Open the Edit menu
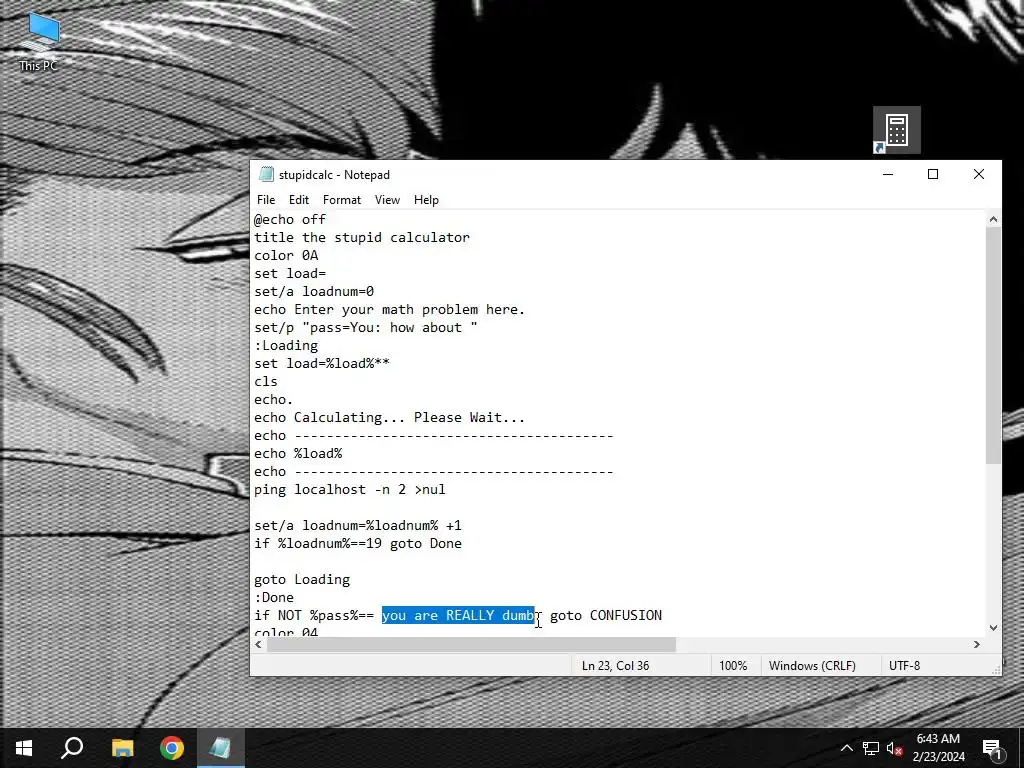The width and height of the screenshot is (1024, 768). pyautogui.click(x=299, y=200)
